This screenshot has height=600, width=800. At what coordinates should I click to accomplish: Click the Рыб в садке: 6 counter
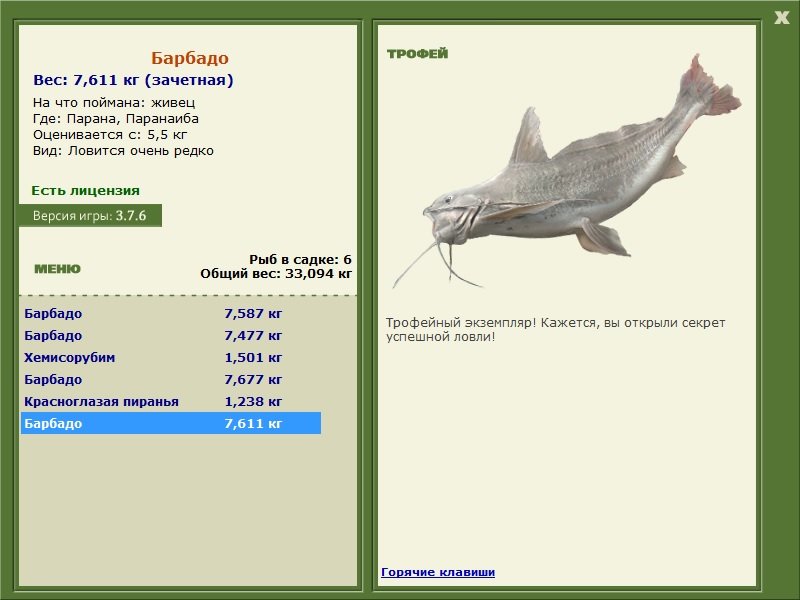300,259
